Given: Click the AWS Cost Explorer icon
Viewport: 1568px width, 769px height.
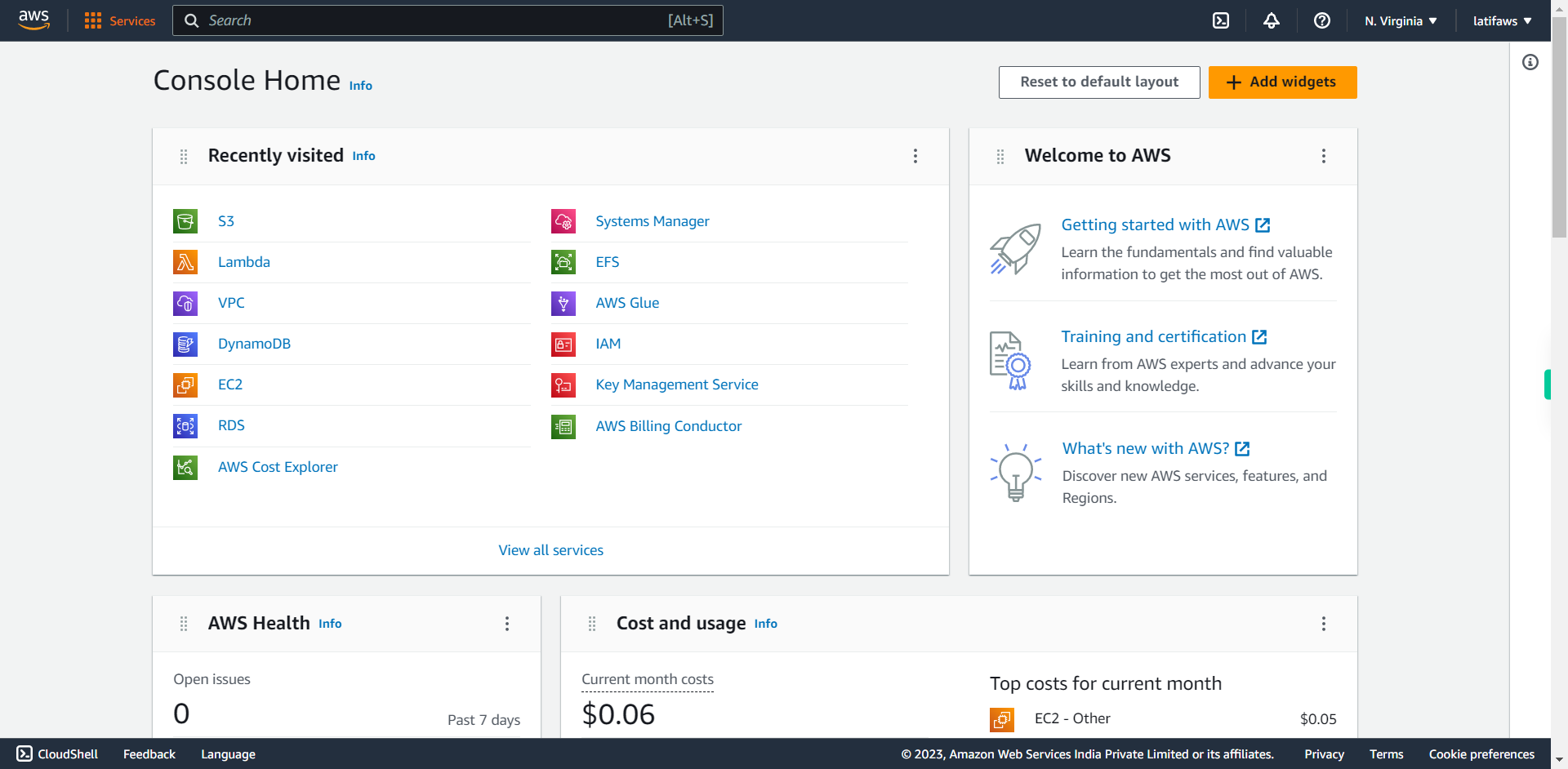Looking at the screenshot, I should (x=185, y=467).
